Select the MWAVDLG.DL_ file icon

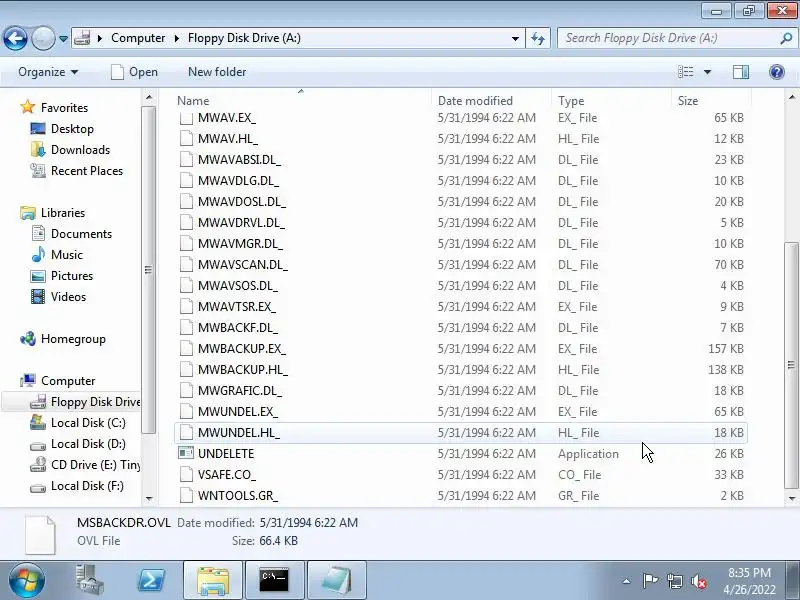tap(186, 181)
